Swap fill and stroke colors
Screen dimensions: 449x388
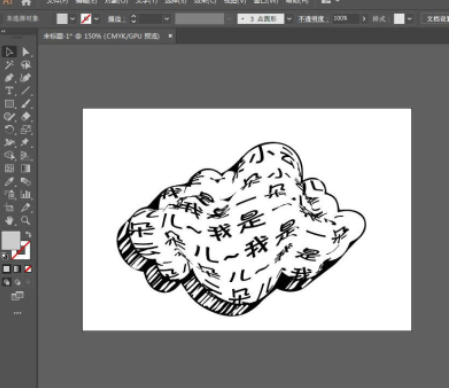(29, 234)
